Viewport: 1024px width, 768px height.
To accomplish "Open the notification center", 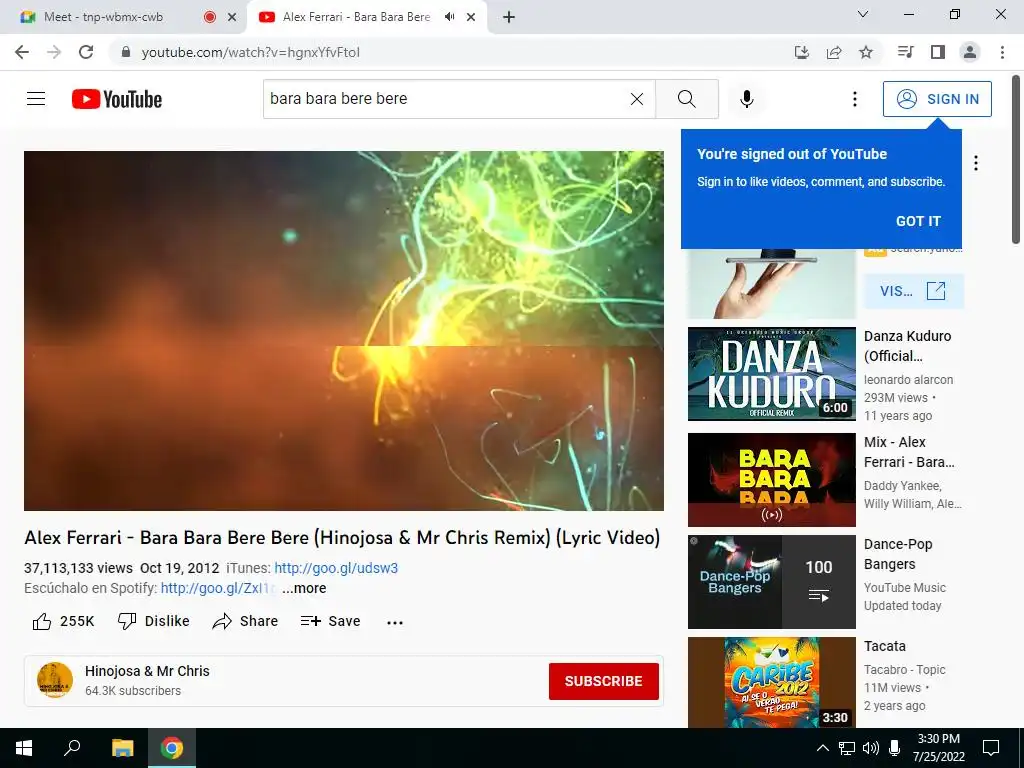I will [991, 748].
